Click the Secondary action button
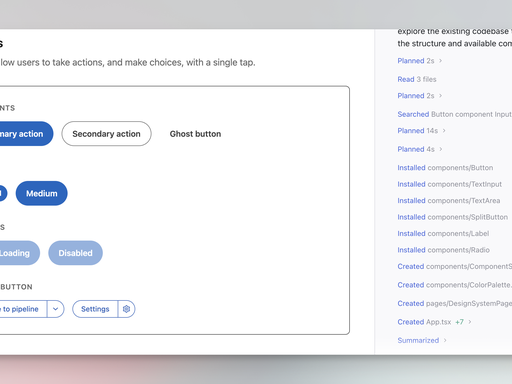The image size is (512, 384). [x=106, y=134]
